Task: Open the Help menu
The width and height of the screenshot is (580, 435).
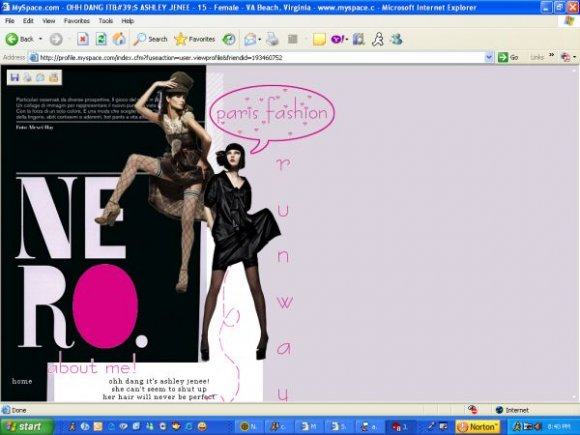Action: coord(128,21)
